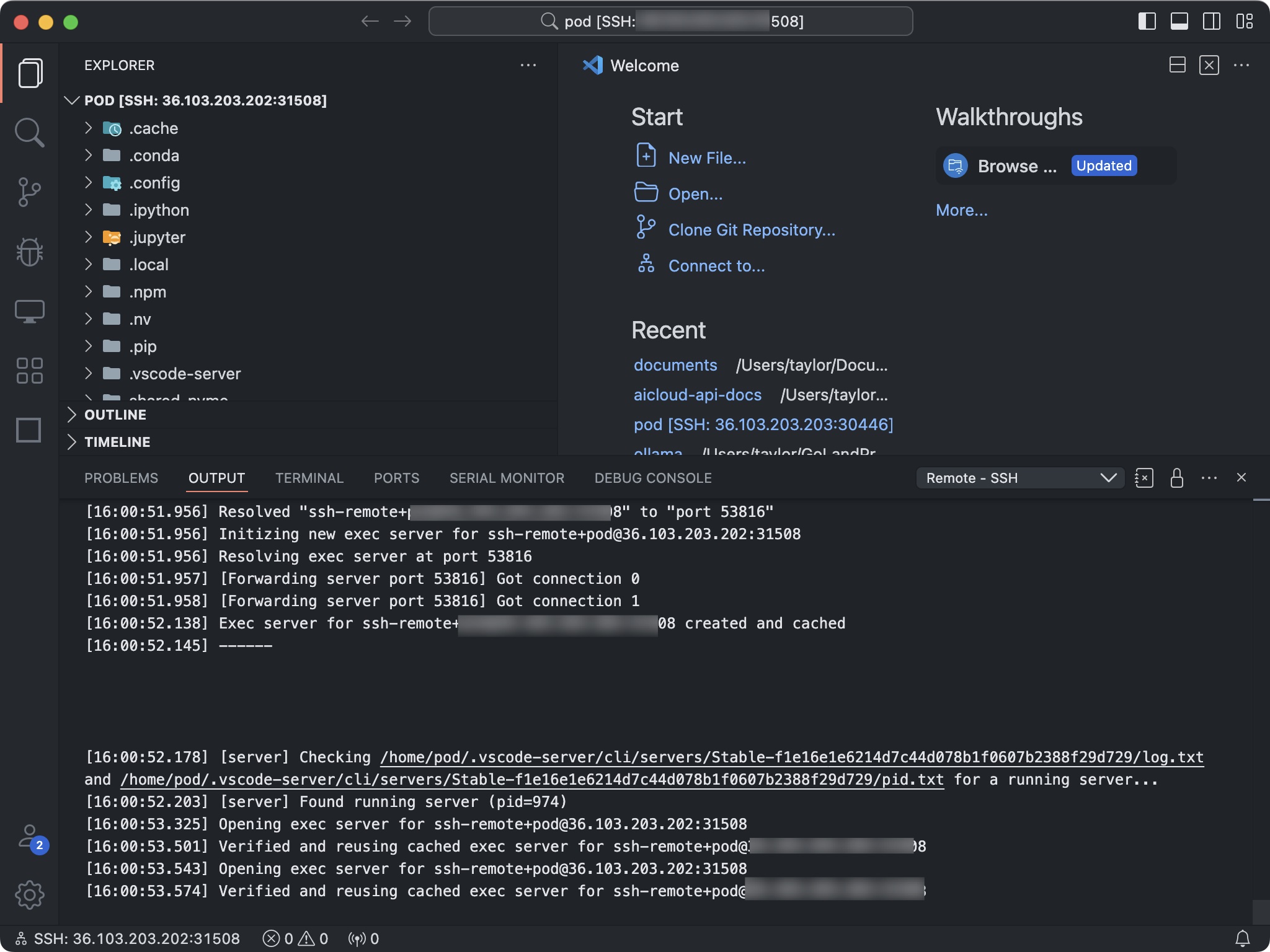Open the SERIAL MONITOR tab
Image resolution: width=1270 pixels, height=952 pixels.
tap(507, 478)
